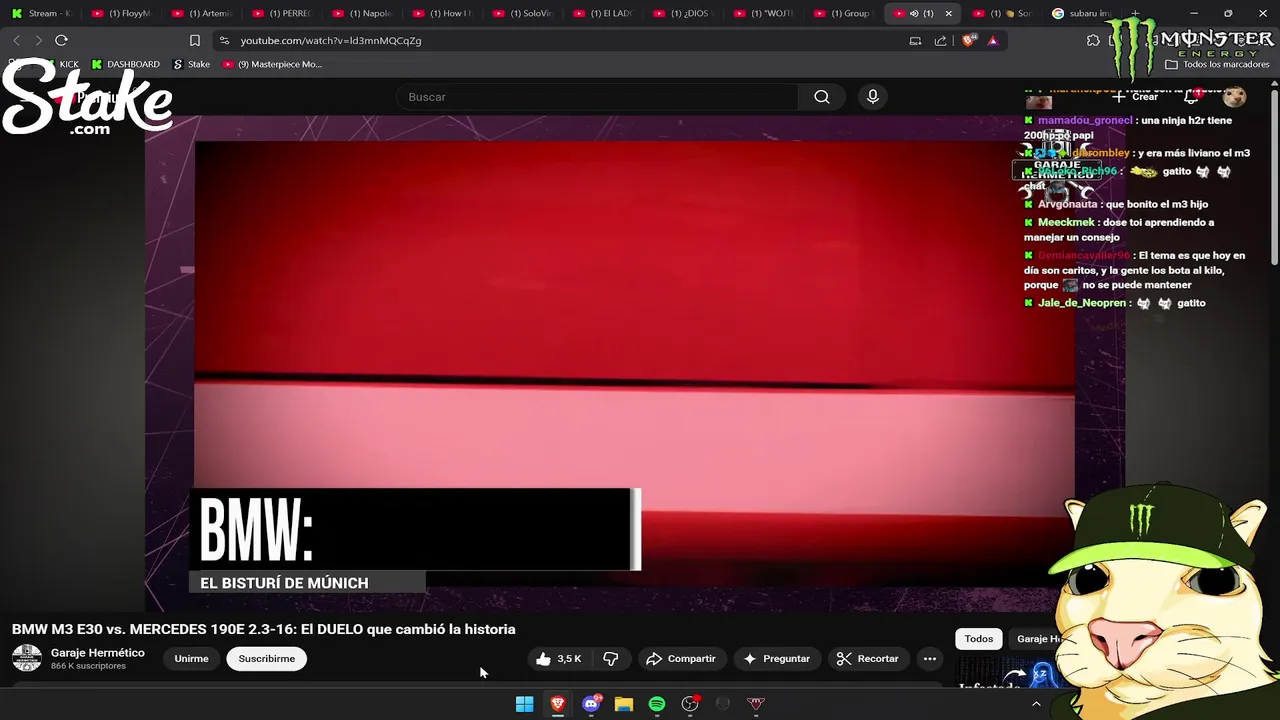Screen dimensions: 1280x720
Task: Switch to the PERREC browser tab
Action: pyautogui.click(x=284, y=14)
